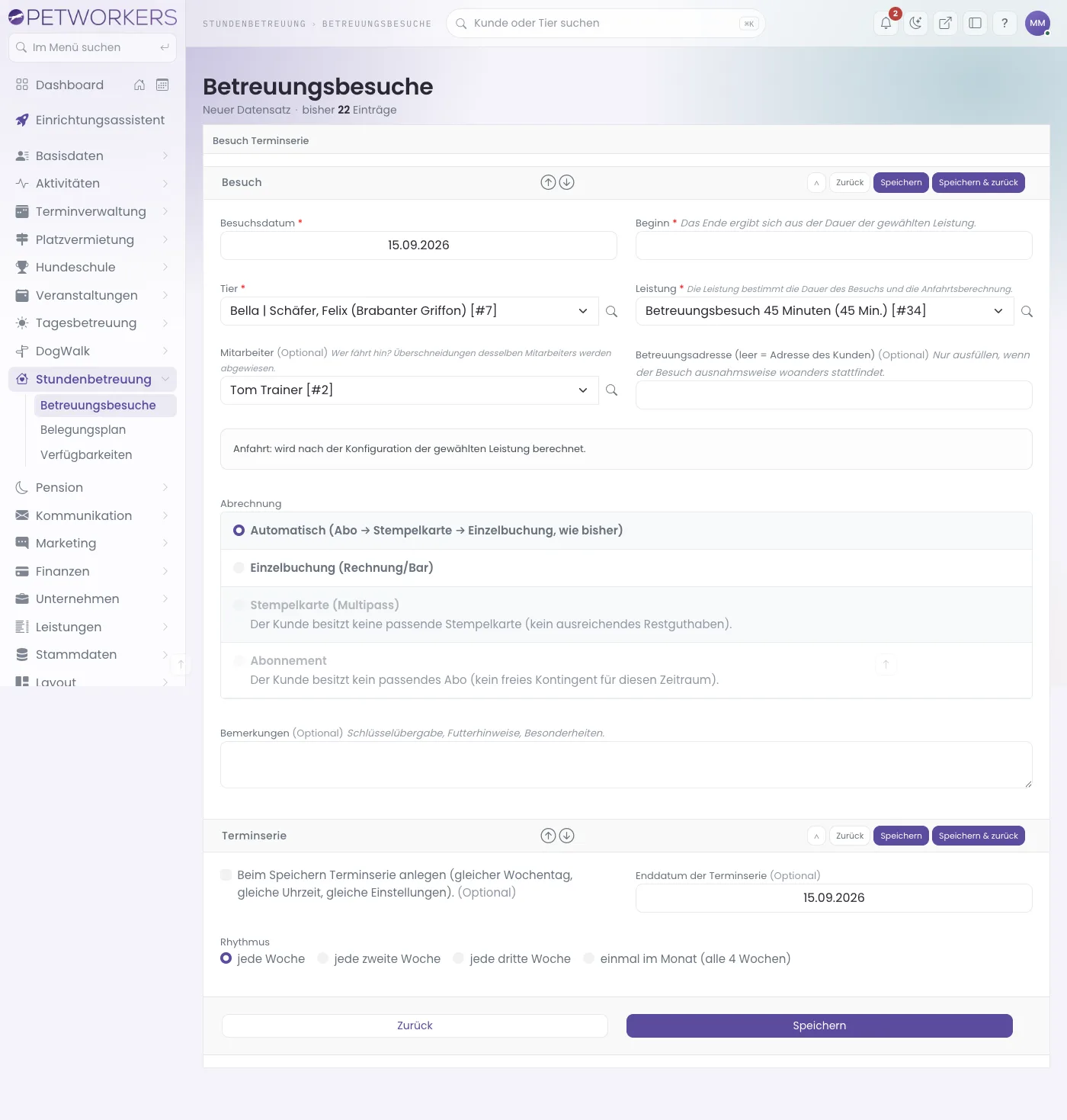The image size is (1067, 1120).
Task: Choose Einzelbuchung (Rechnung/Bar)
Action: pos(239,568)
